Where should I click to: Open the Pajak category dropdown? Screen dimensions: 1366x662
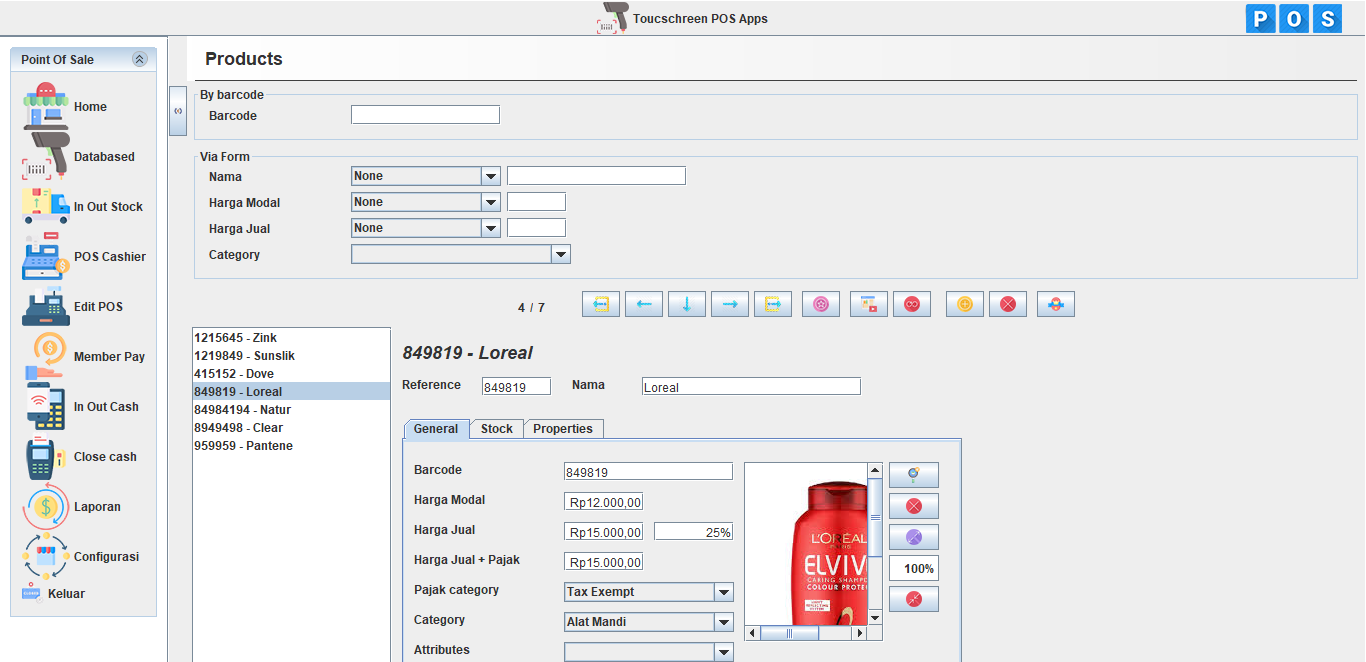[723, 591]
